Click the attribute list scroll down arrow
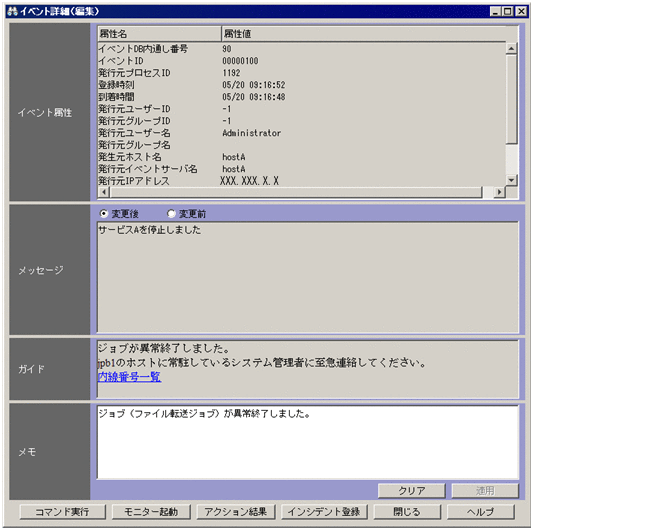This screenshot has width=663, height=531. (x=512, y=180)
